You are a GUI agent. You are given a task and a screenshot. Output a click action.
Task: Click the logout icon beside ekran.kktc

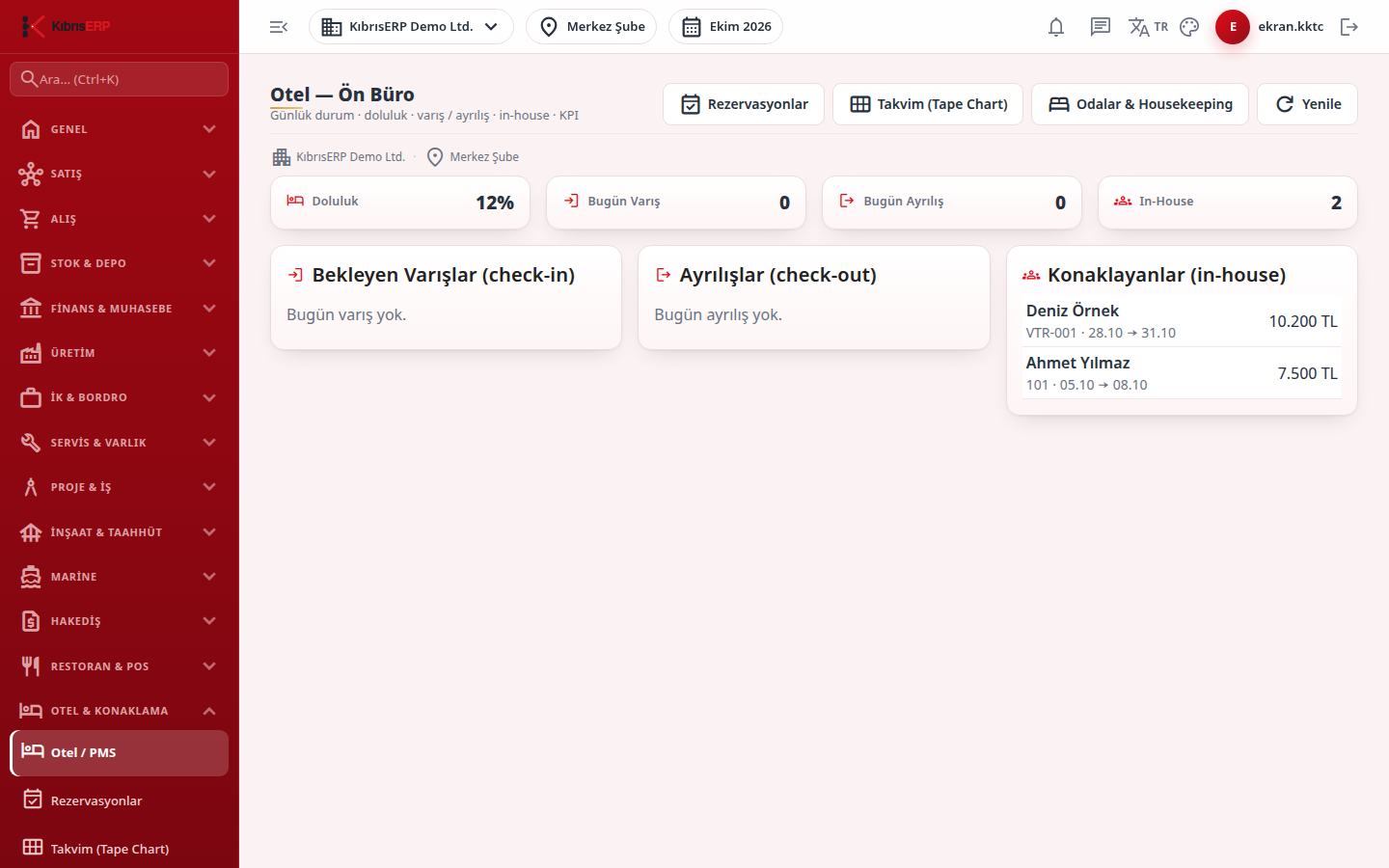1349,27
